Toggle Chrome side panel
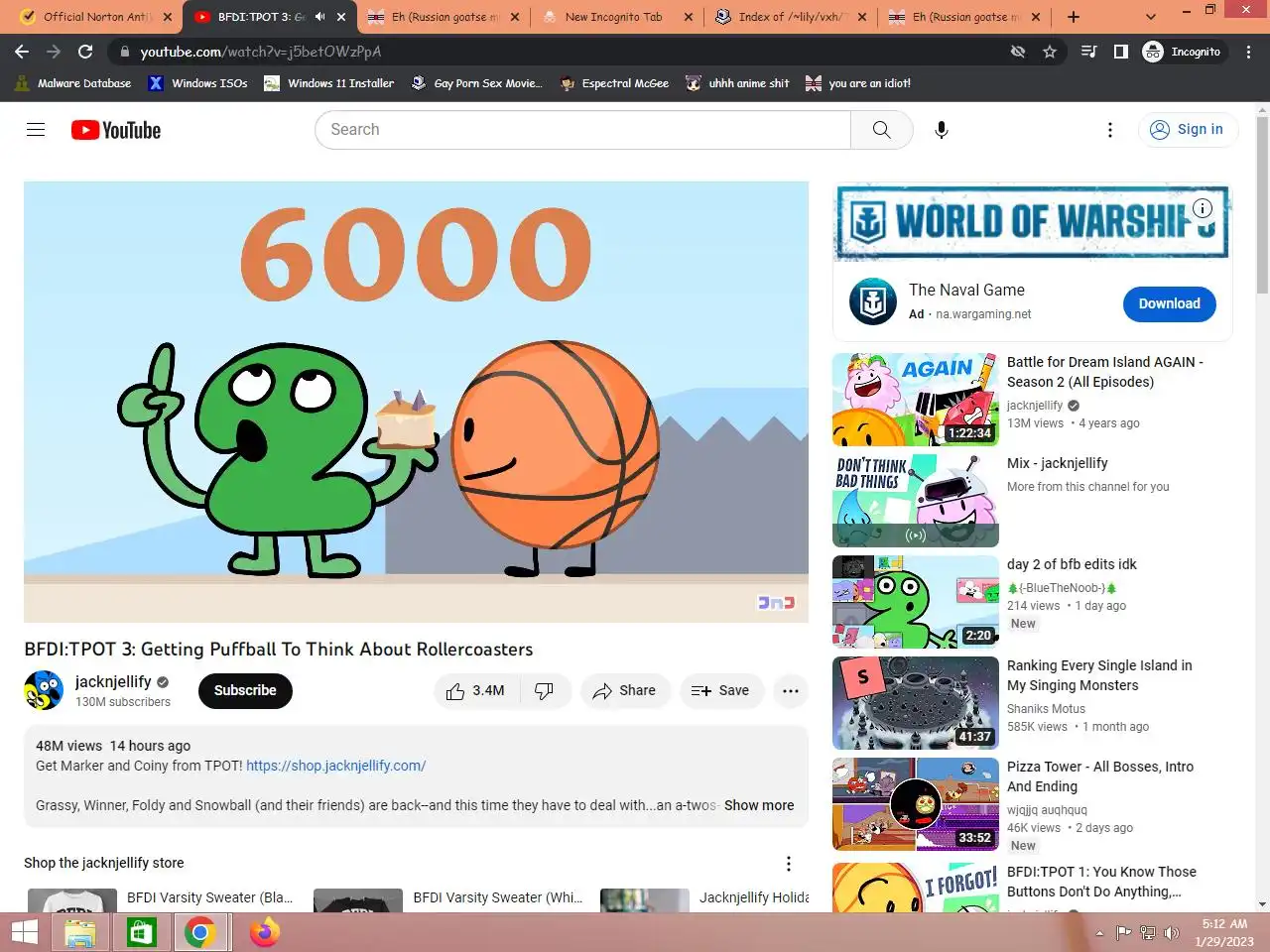1270x952 pixels. 1120,52
